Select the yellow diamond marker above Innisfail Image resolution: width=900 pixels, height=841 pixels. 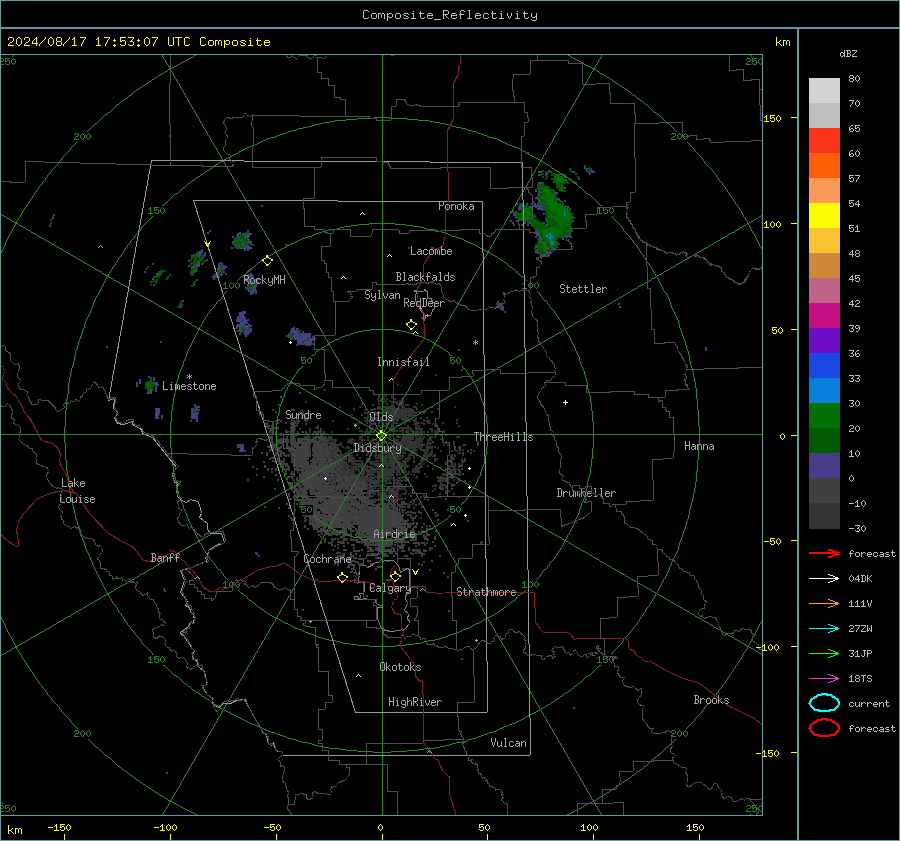pos(411,325)
